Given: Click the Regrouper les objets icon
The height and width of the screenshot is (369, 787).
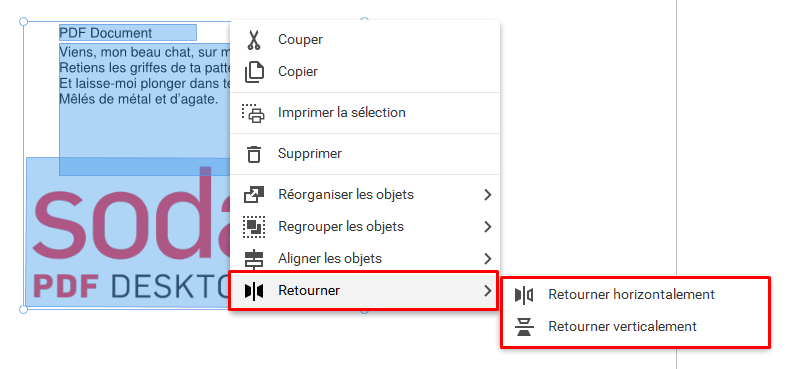Looking at the screenshot, I should [x=254, y=226].
